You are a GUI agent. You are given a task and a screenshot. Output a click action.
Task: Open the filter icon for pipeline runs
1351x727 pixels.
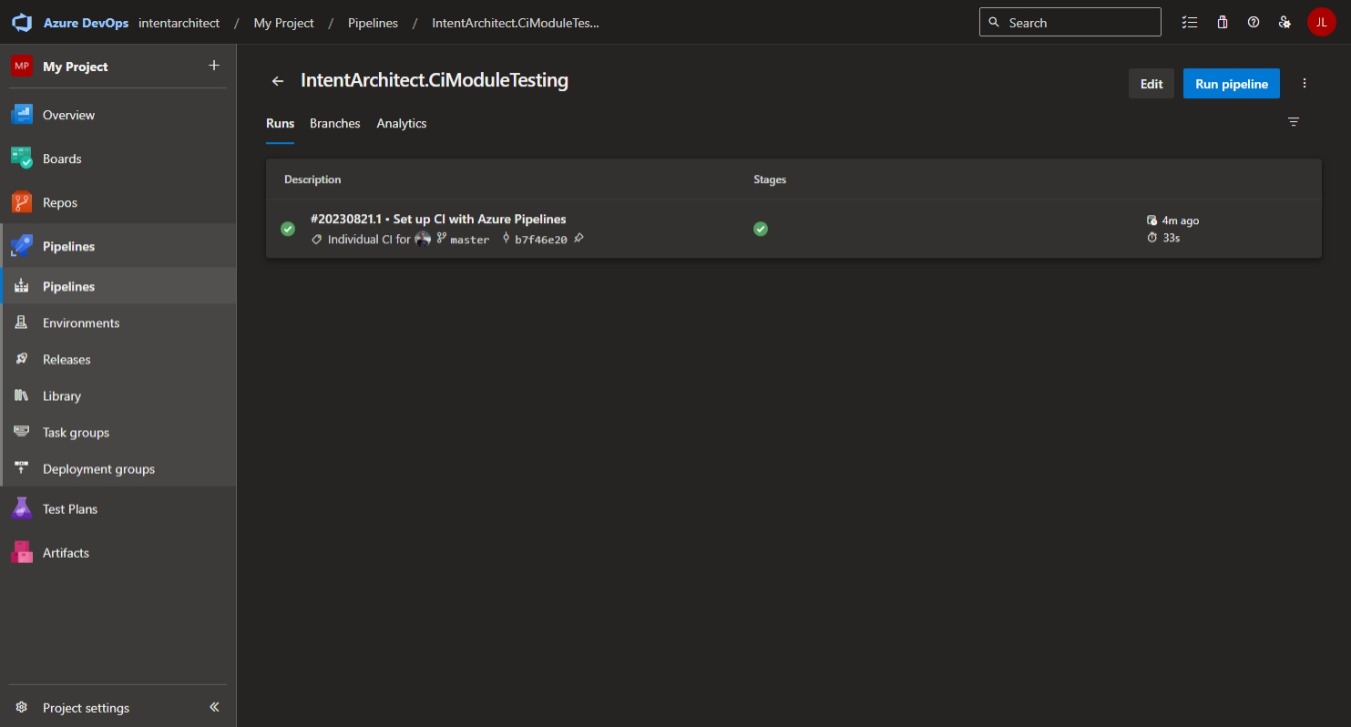(x=1293, y=122)
